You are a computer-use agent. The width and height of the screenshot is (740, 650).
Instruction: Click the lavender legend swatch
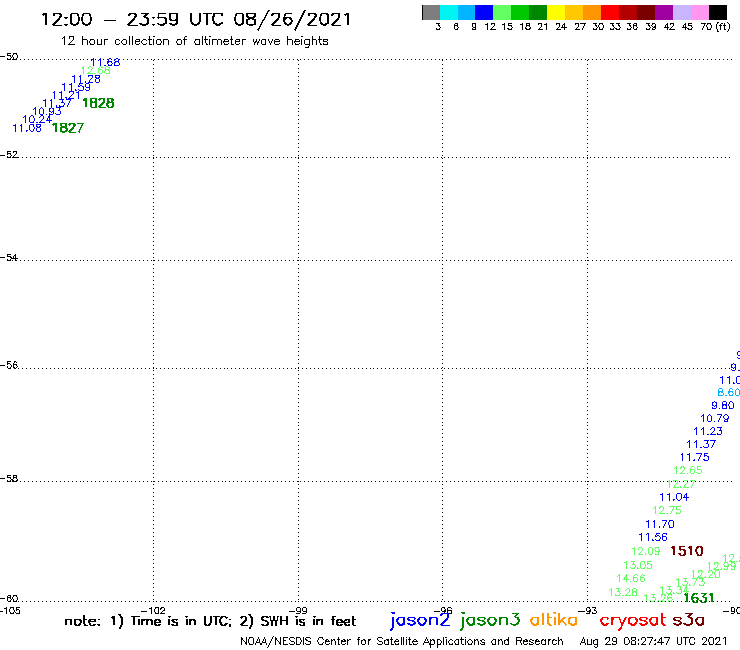coord(681,13)
